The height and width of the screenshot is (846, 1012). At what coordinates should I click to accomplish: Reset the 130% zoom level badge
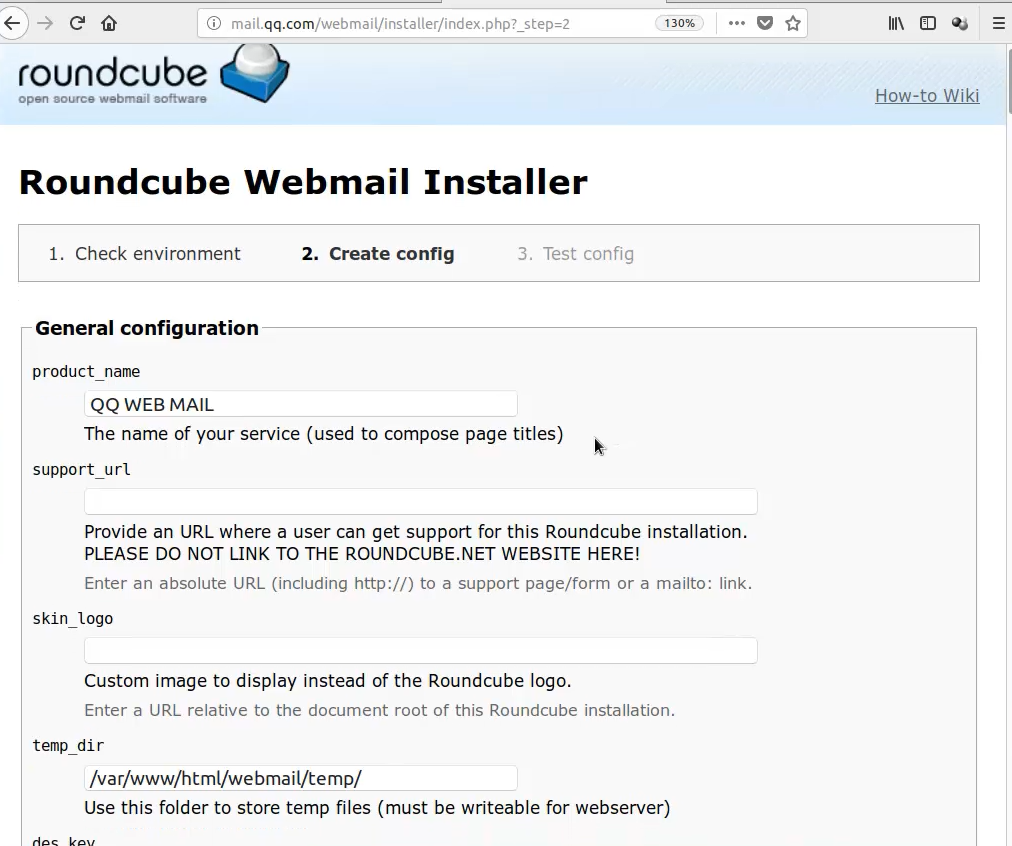(x=680, y=23)
